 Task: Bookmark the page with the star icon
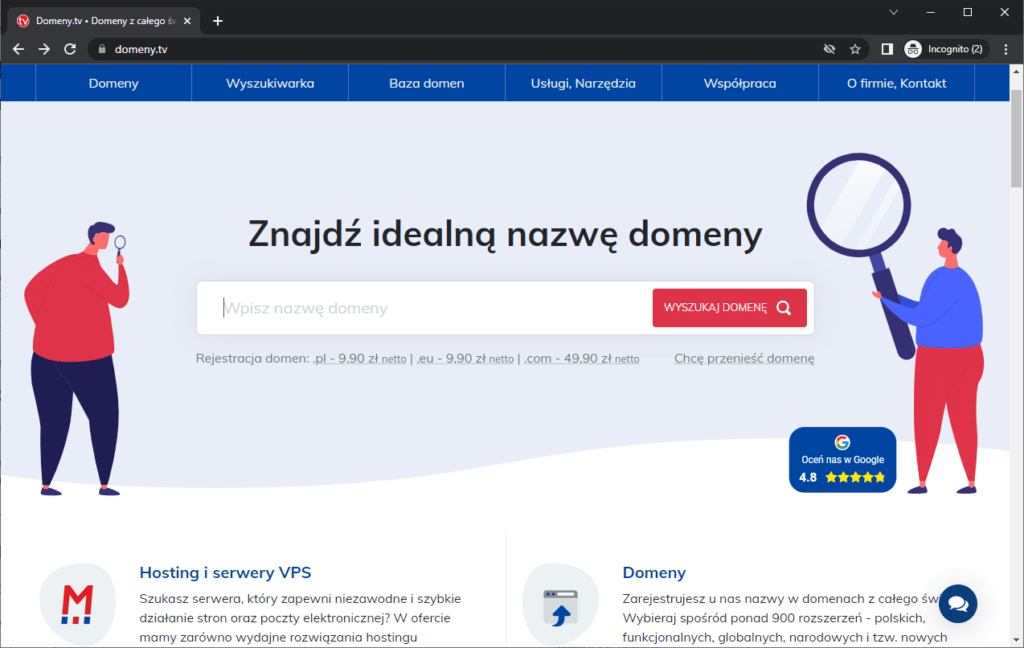point(854,48)
